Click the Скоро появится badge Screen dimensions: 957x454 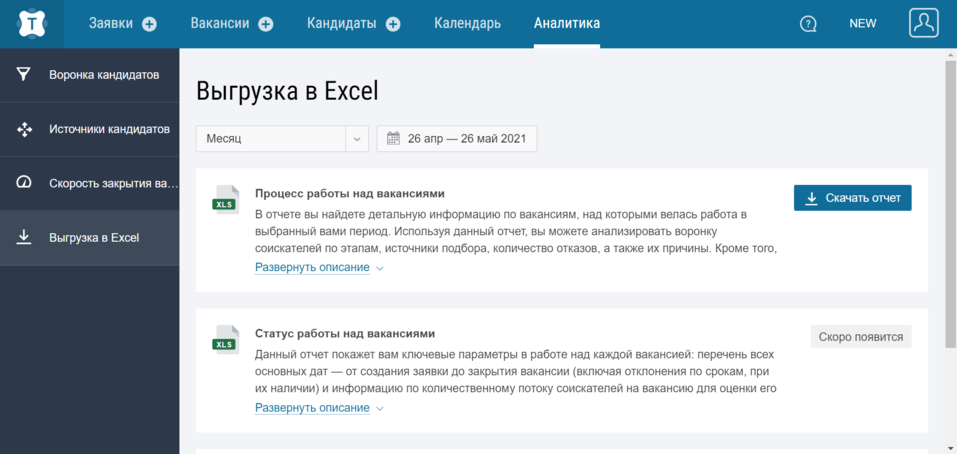[861, 336]
